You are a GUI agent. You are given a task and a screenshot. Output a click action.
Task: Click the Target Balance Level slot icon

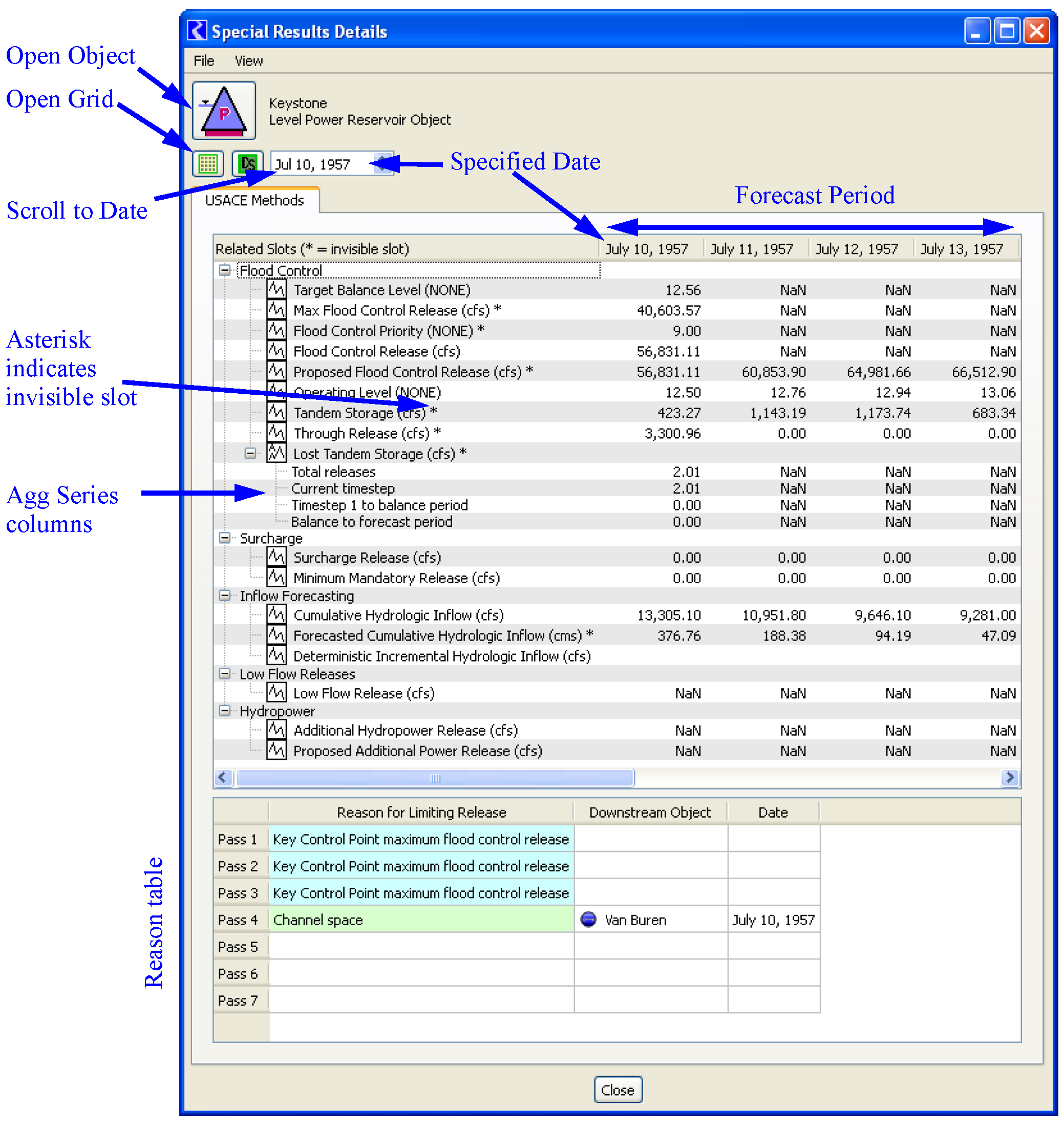[277, 290]
